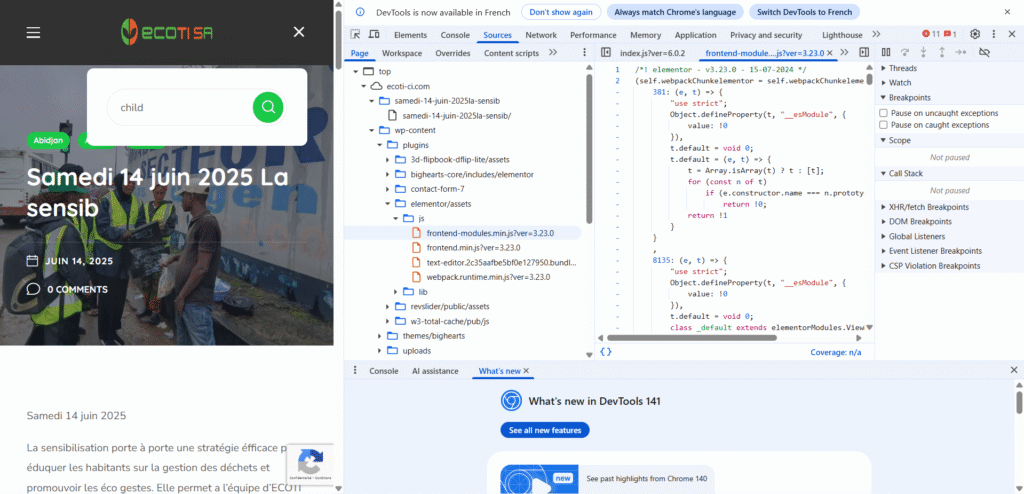Click Switch DevTools to French button
This screenshot has width=1024, height=494.
[x=803, y=12]
